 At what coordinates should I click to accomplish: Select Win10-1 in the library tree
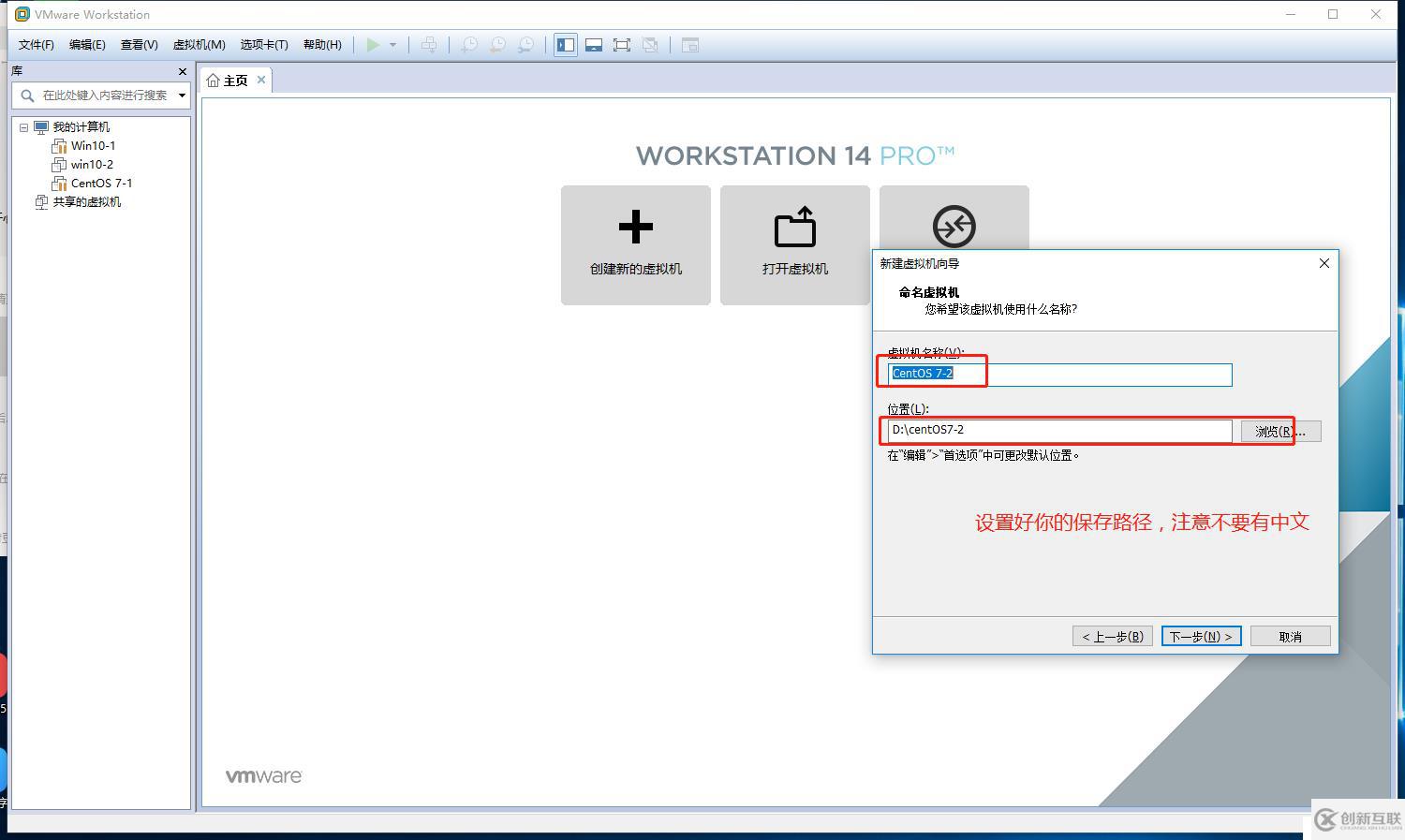tap(93, 146)
